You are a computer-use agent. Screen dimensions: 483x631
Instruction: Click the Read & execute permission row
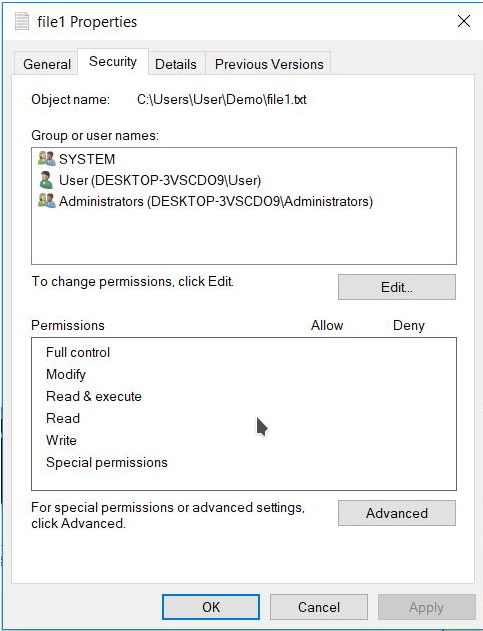(244, 396)
